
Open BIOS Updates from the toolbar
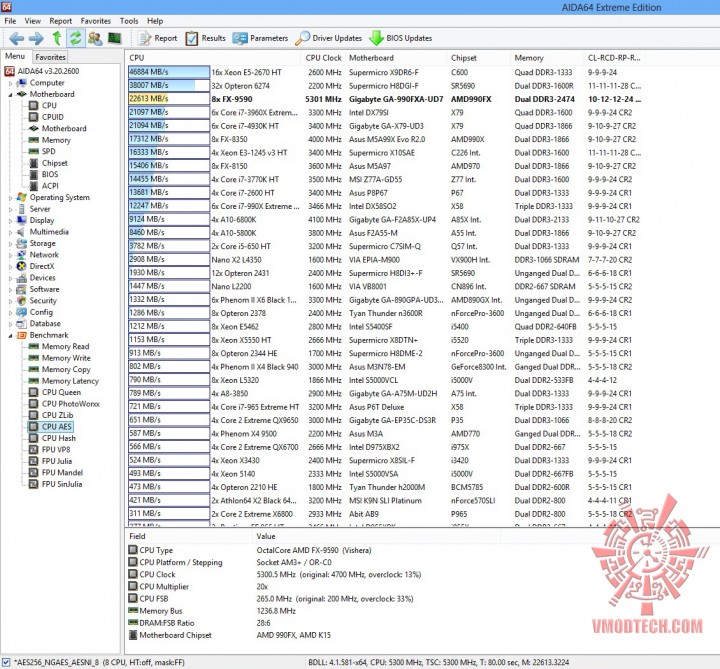[x=400, y=38]
